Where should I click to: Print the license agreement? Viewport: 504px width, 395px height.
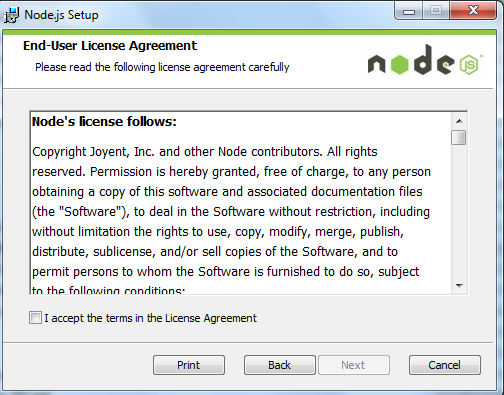[x=189, y=365]
